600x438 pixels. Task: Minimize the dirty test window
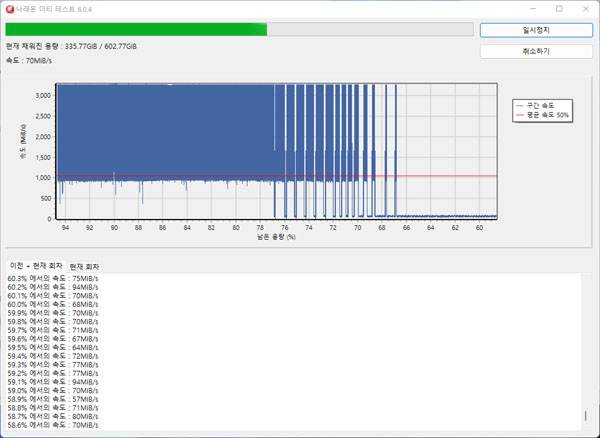[x=529, y=9]
